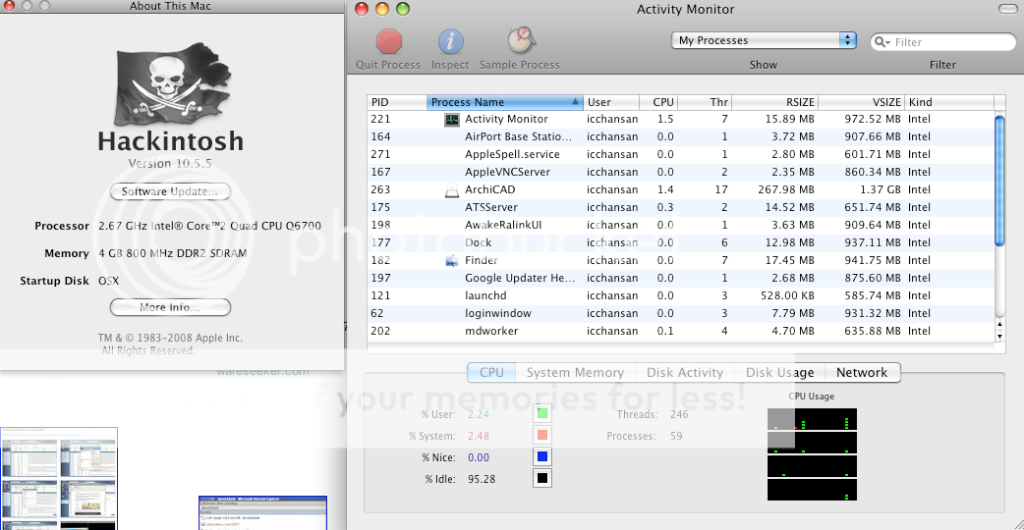Click the process list scroll up arrow
1024x530 pixels.
(x=999, y=324)
